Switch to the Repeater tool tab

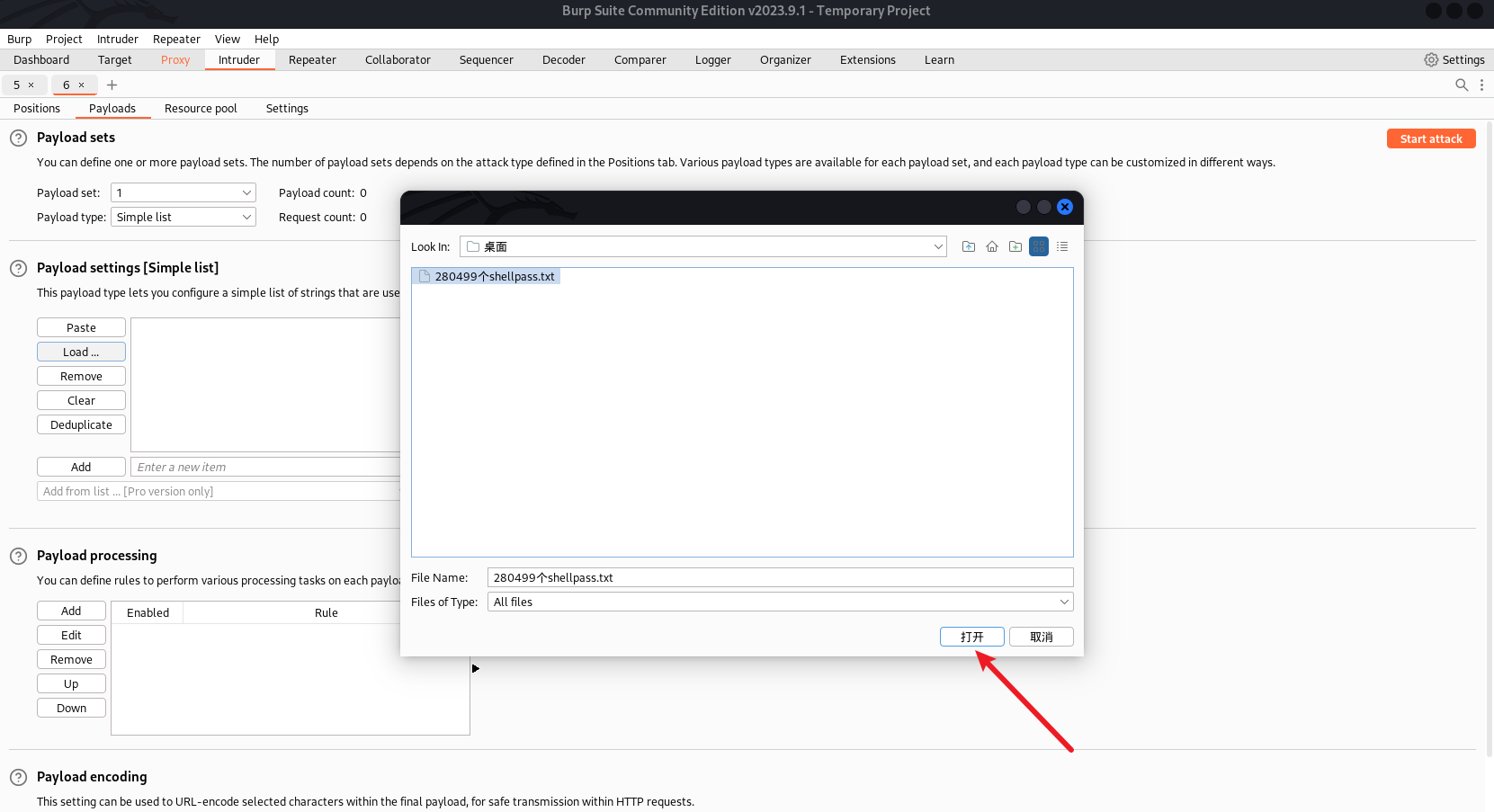pos(312,59)
